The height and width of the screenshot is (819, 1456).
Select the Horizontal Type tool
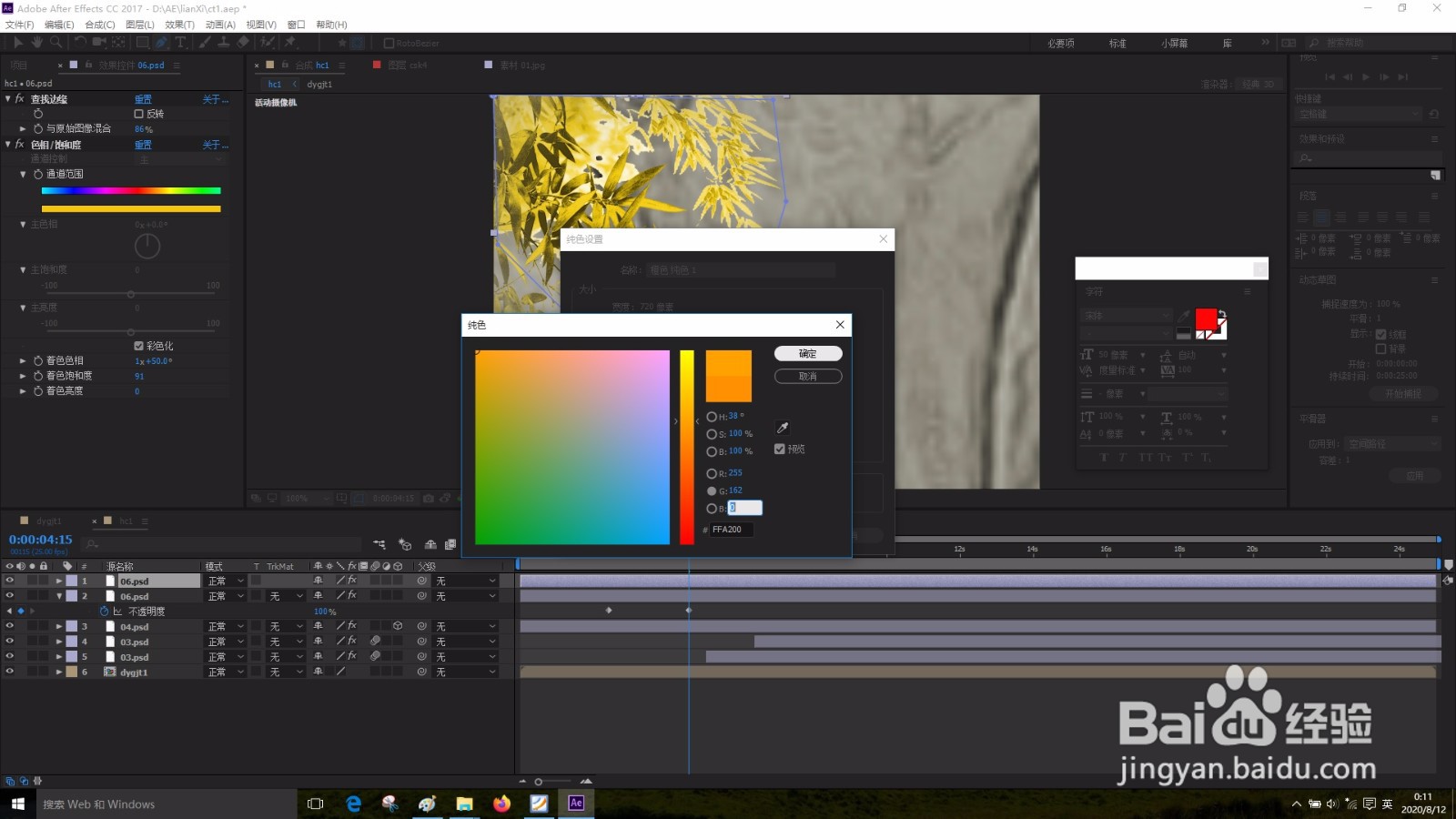tap(181, 43)
